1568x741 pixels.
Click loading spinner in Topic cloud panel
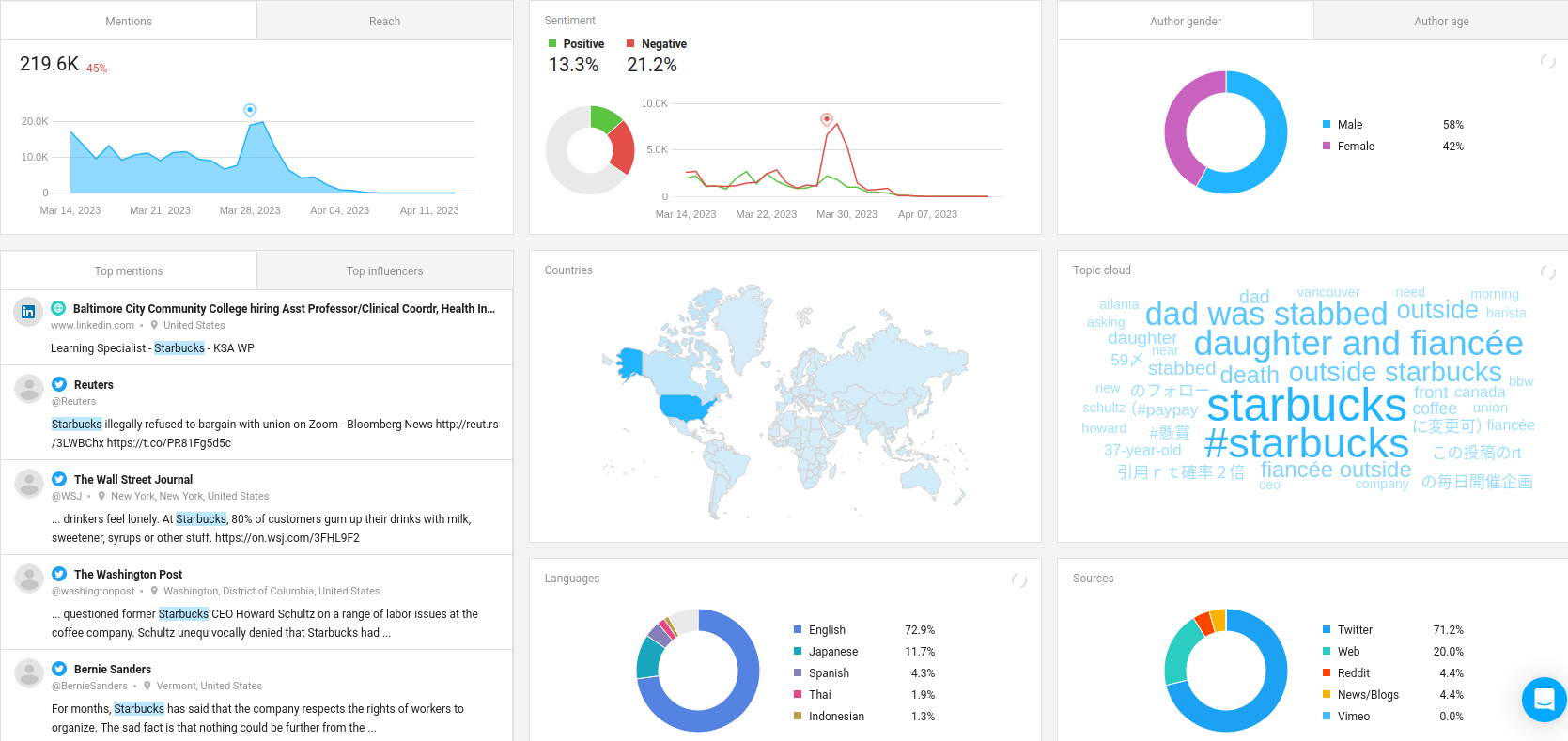1547,272
